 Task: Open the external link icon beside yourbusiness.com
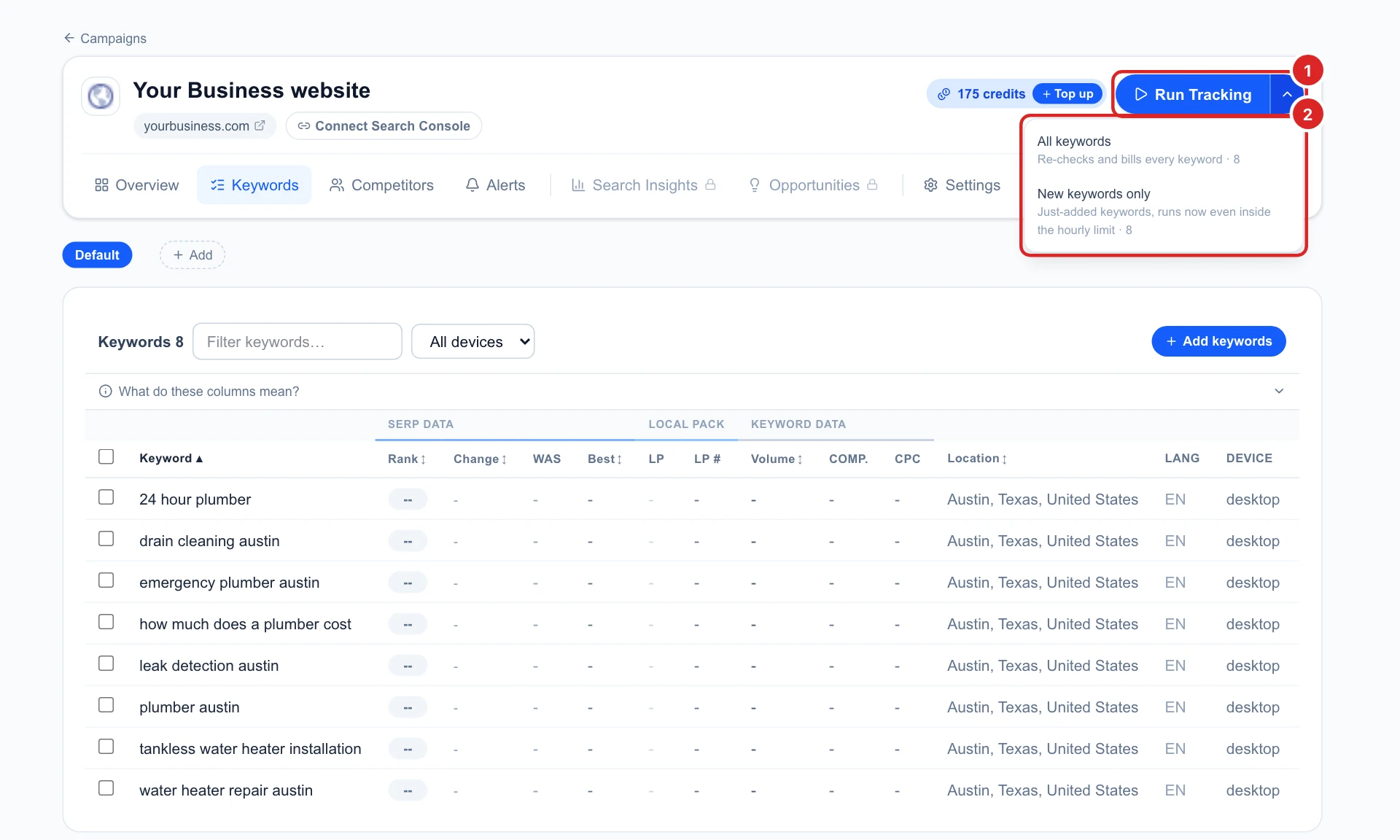260,125
